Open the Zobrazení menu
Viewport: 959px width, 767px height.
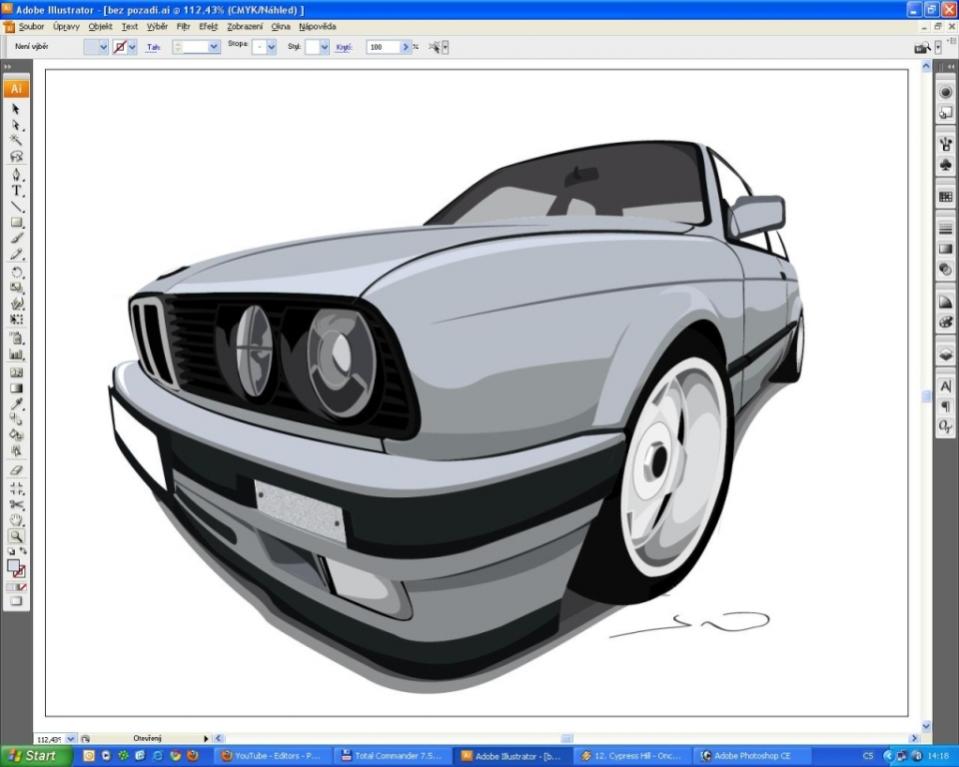[x=245, y=26]
